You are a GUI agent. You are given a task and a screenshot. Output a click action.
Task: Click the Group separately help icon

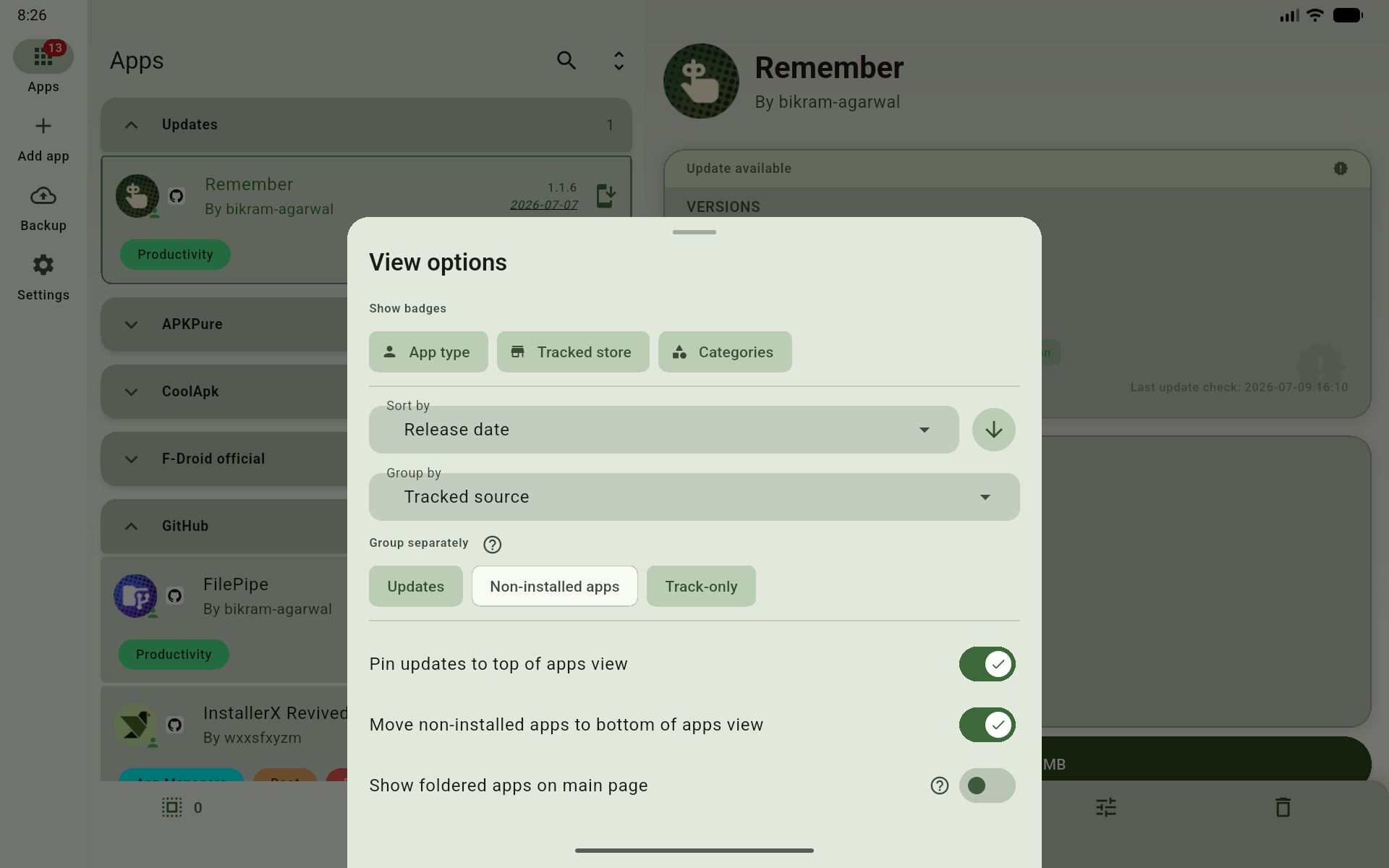point(492,544)
